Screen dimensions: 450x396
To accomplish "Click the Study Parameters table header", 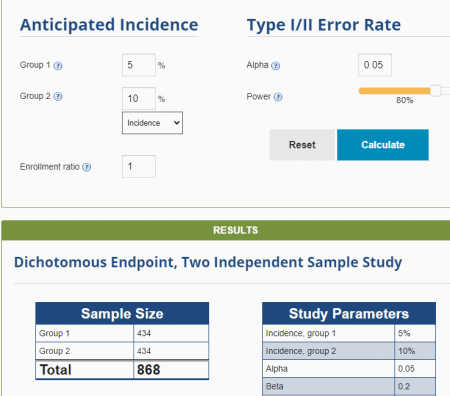I will (x=349, y=313).
